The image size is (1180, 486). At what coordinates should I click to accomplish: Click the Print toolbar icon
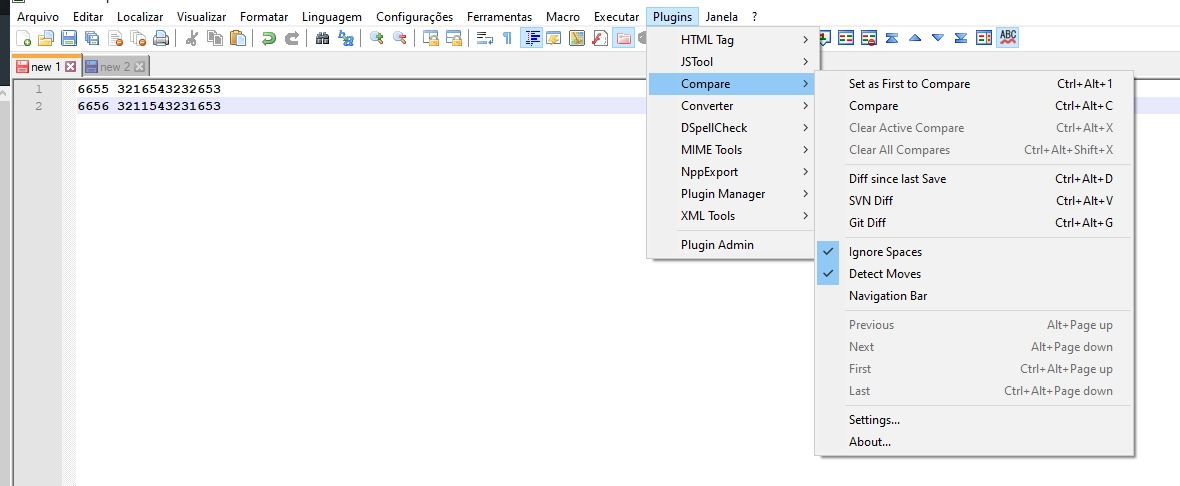pyautogui.click(x=161, y=39)
